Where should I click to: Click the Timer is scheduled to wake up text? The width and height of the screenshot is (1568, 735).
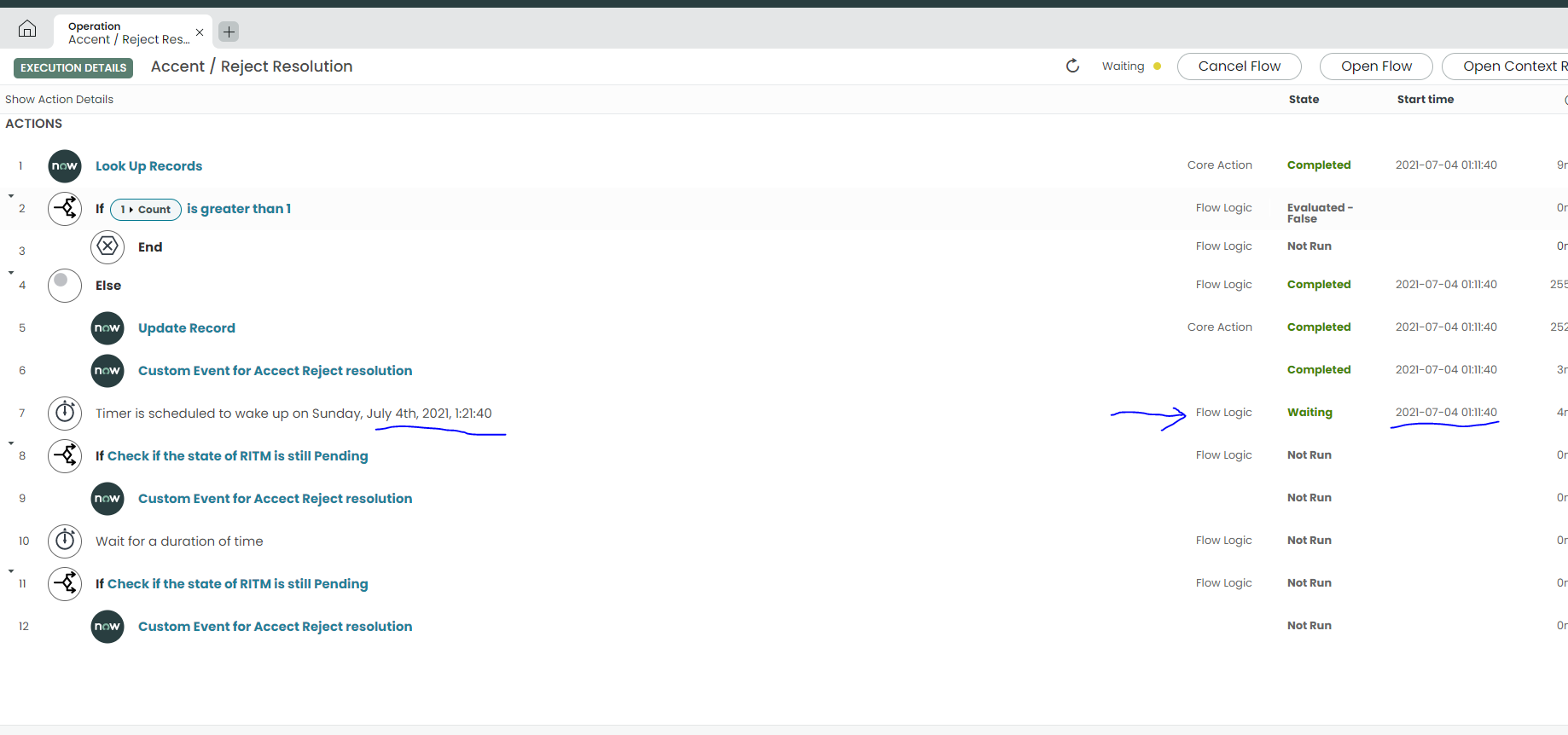(293, 414)
